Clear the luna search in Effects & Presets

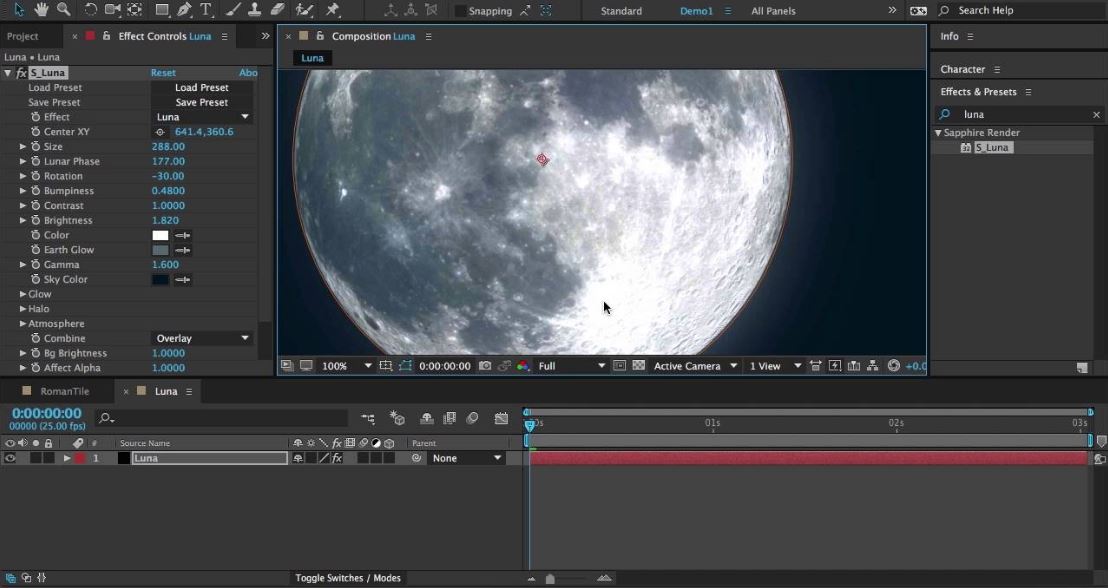[1095, 114]
